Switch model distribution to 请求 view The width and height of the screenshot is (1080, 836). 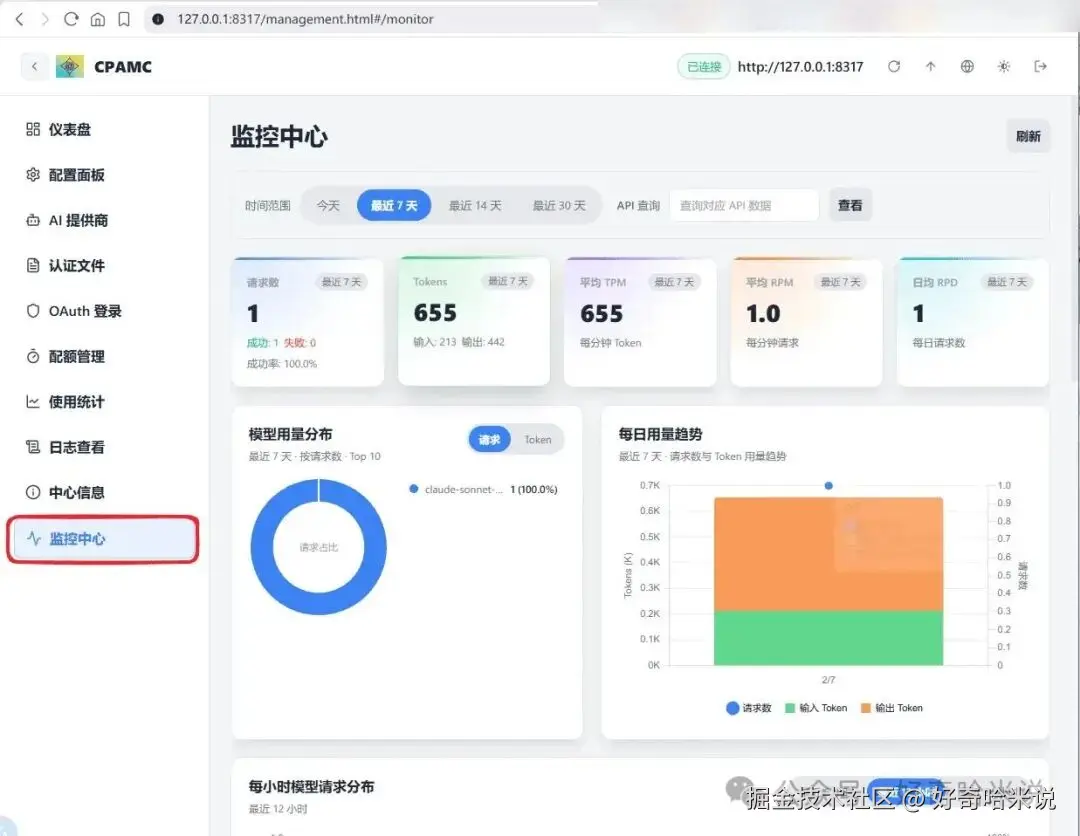click(490, 439)
